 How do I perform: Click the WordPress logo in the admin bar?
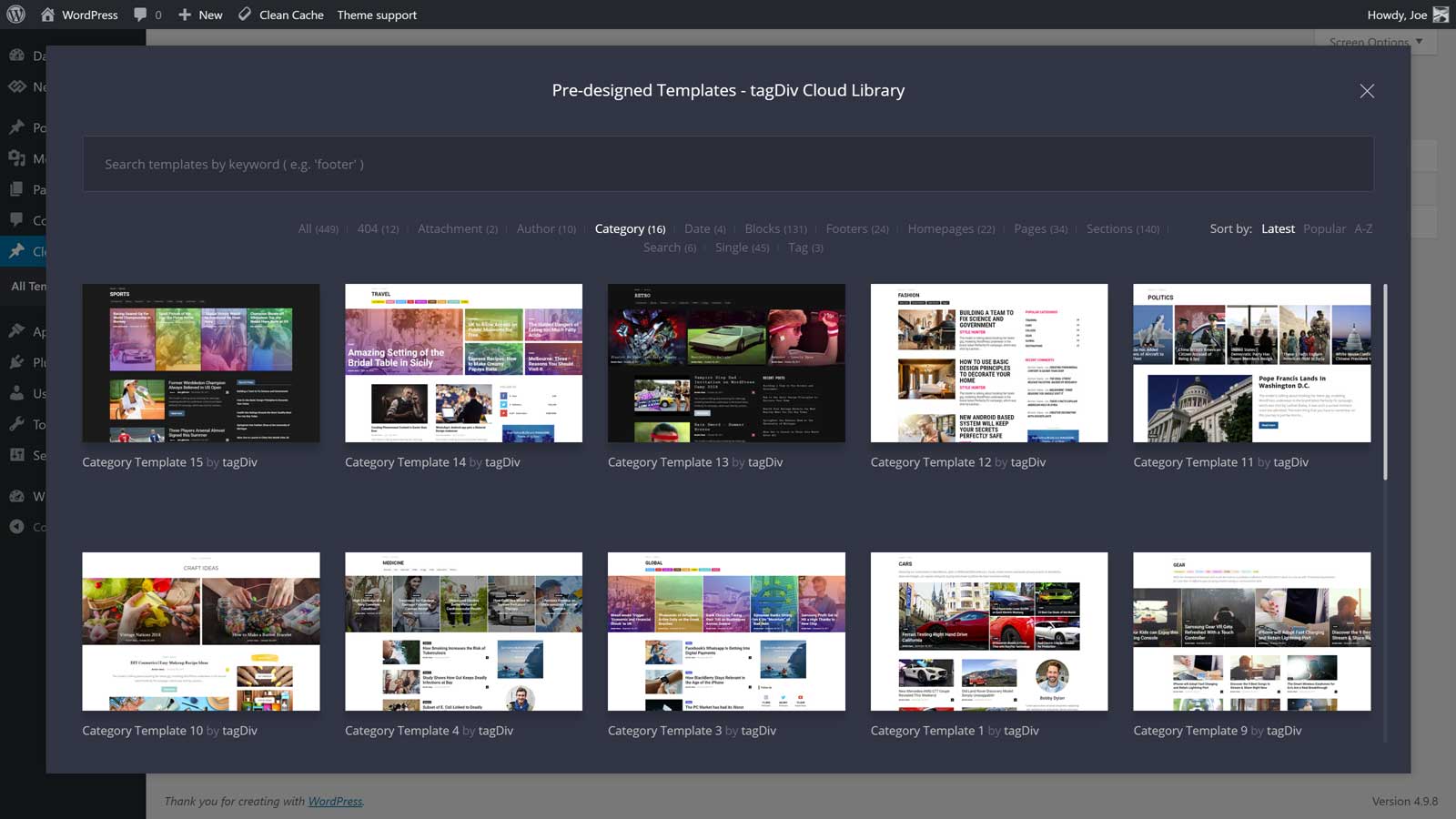(x=15, y=15)
